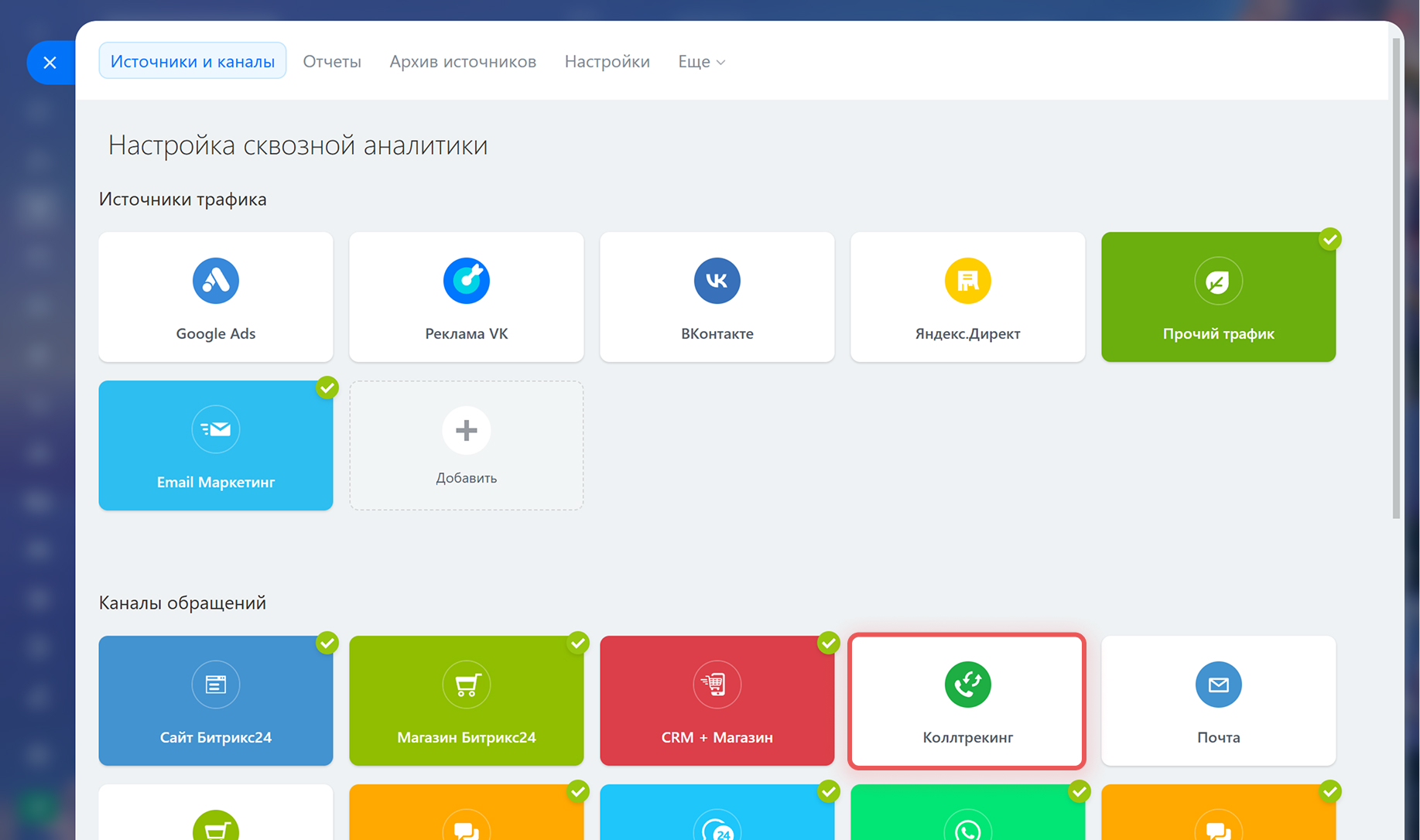Switch to the Источники и каналы tab
This screenshot has width=1420, height=840.
(193, 61)
